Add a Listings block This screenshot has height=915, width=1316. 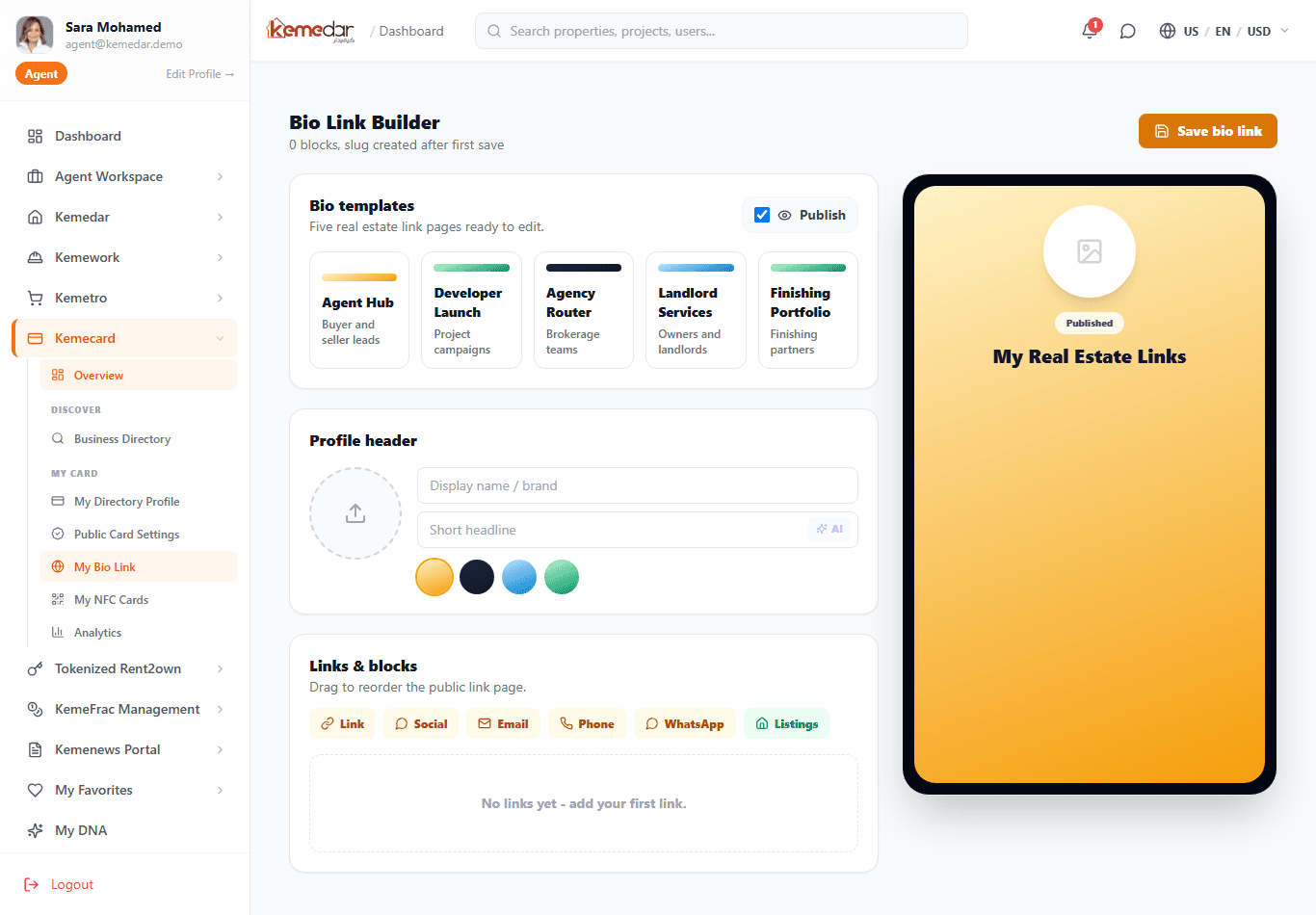[786, 723]
